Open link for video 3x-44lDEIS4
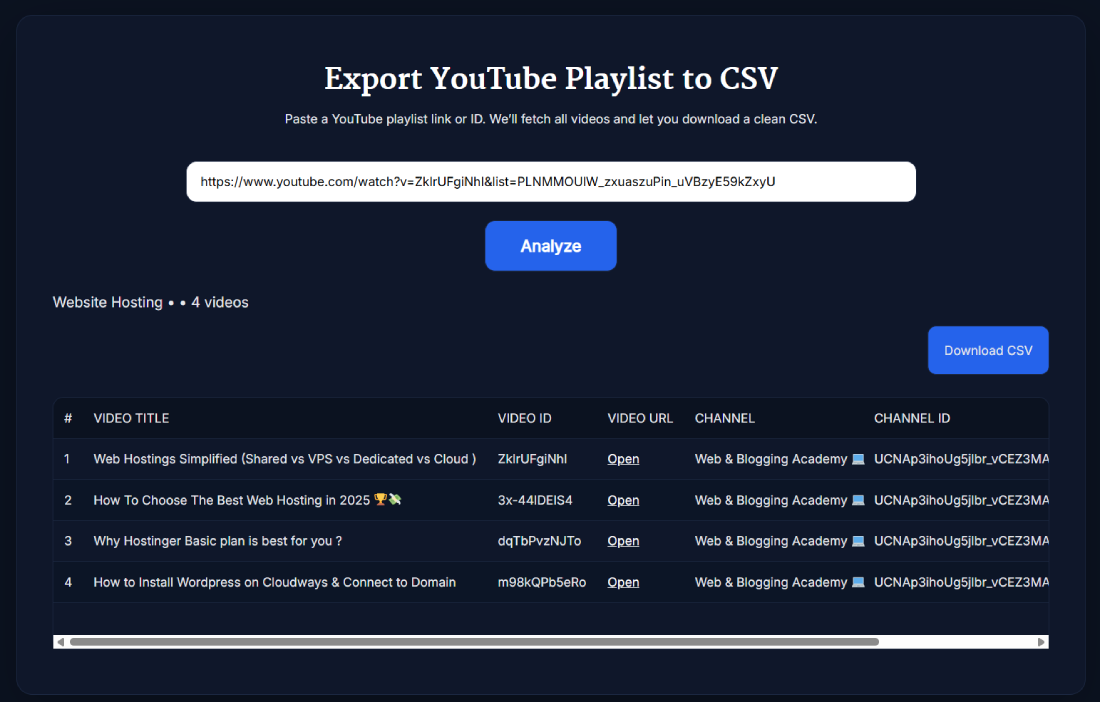 coord(623,500)
